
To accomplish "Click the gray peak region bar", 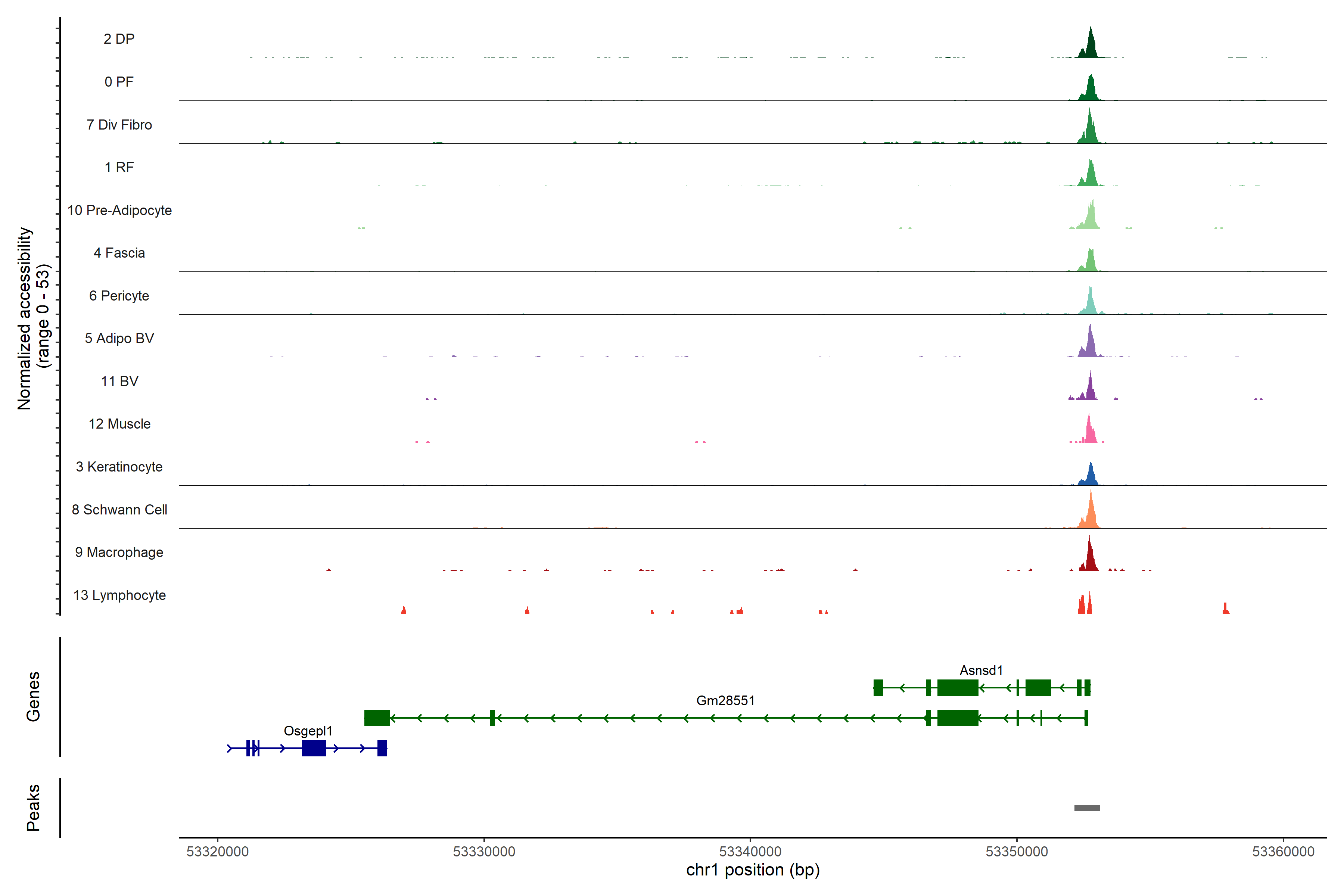I will point(1087,808).
